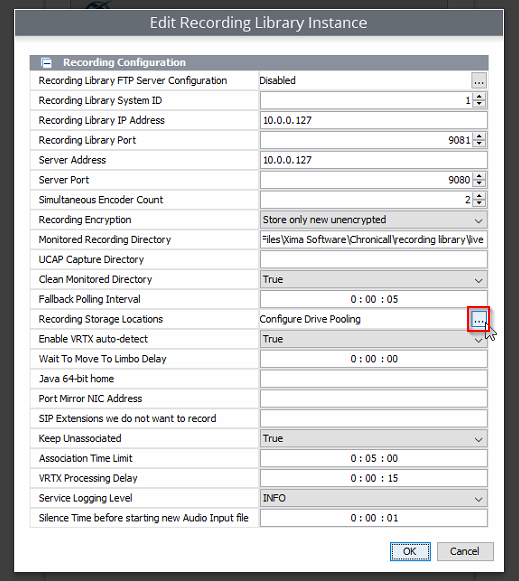Open FTP Server Configuration ellipsis button
This screenshot has height=581, width=519.
click(x=479, y=80)
